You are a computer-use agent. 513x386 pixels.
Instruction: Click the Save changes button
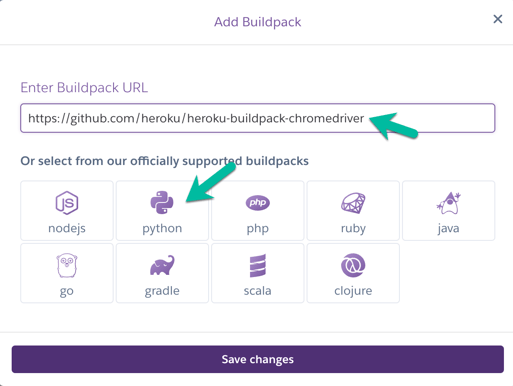[x=258, y=359]
